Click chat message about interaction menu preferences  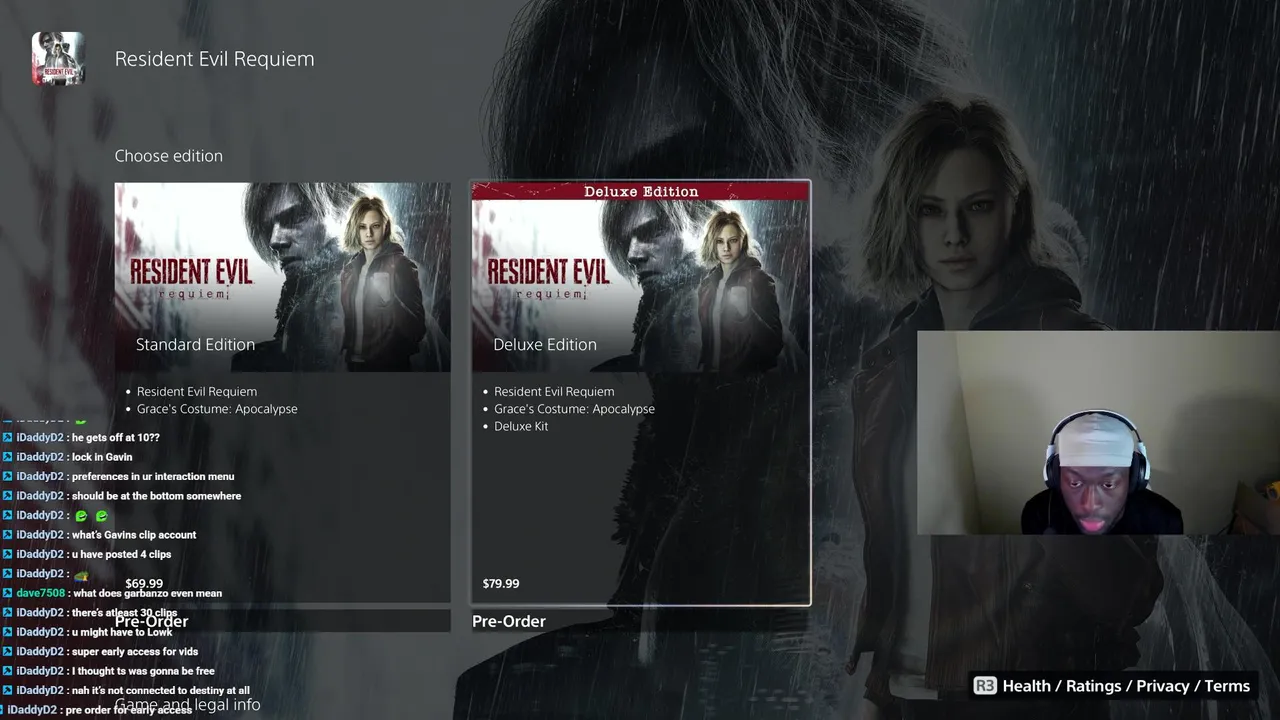pyautogui.click(x=153, y=476)
